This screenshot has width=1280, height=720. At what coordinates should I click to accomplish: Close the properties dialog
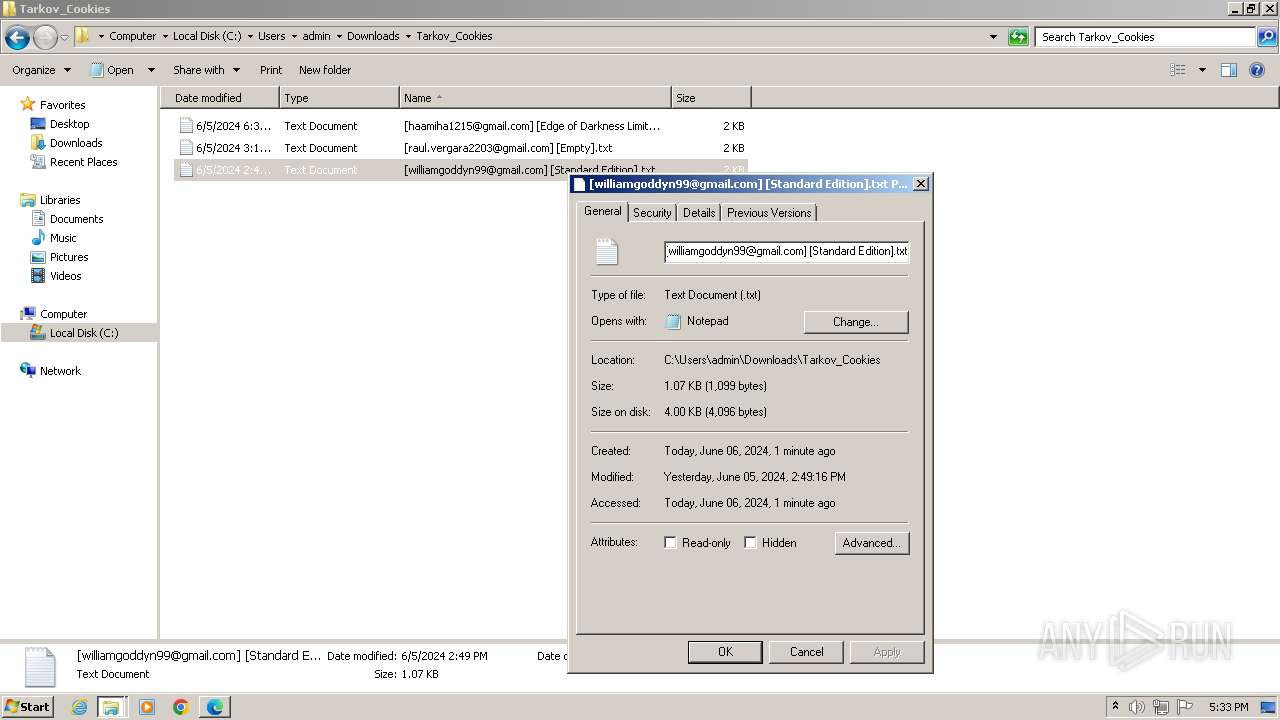[x=921, y=184]
